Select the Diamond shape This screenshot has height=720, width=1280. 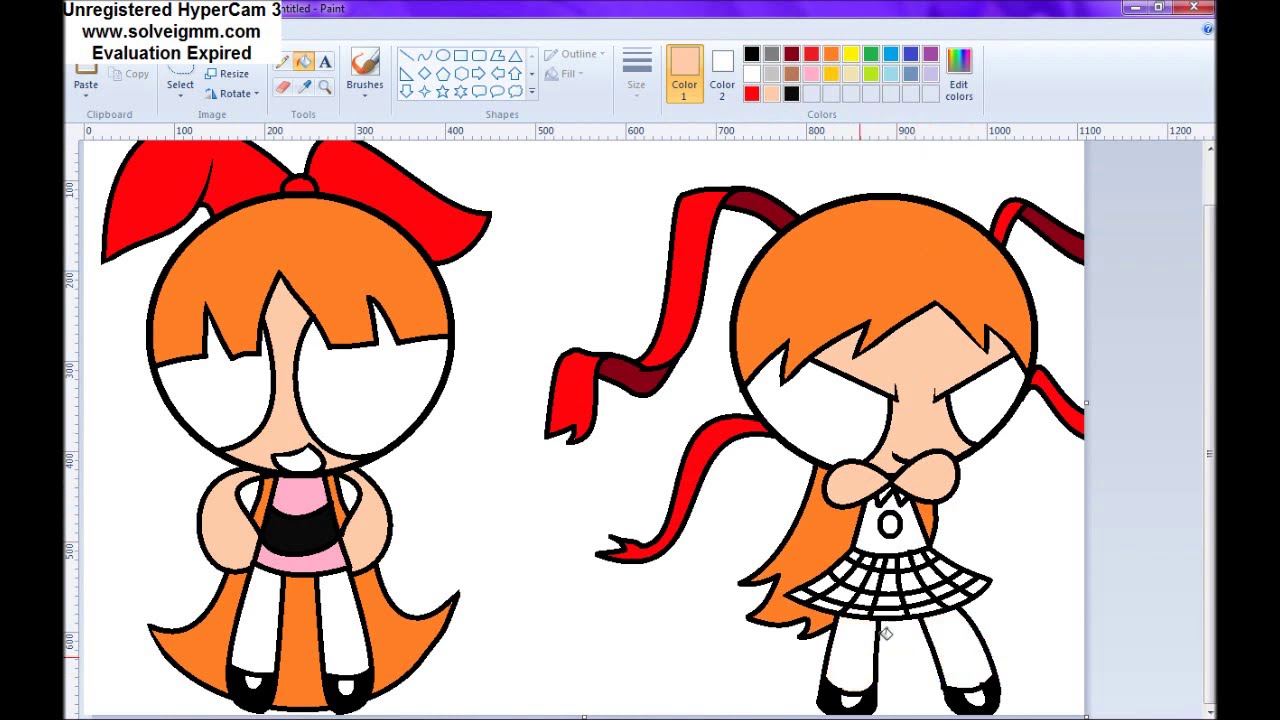coord(425,74)
